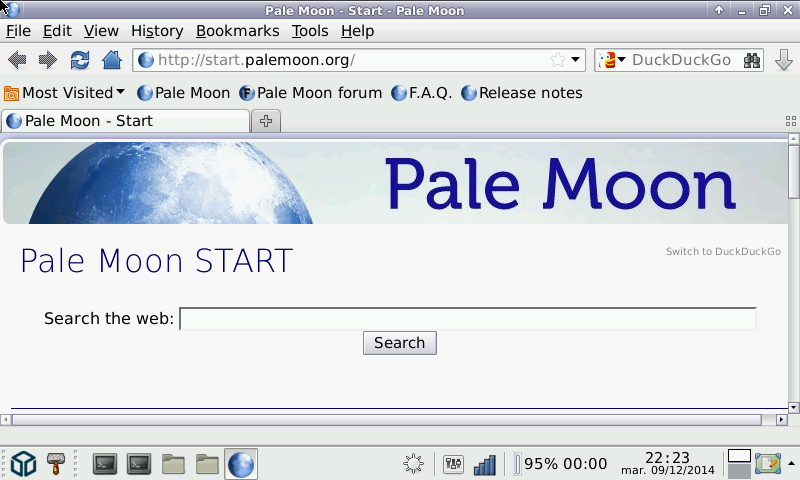Open the Bookmarks menu

tap(237, 31)
